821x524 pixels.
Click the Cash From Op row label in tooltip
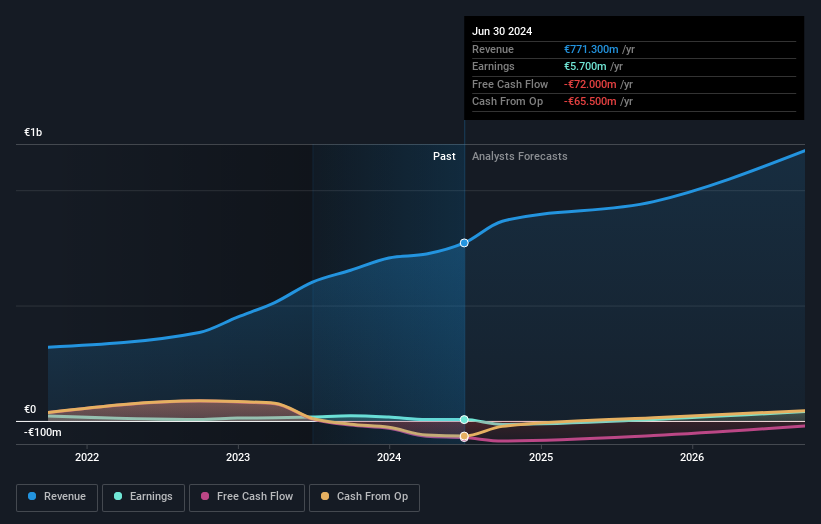507,102
